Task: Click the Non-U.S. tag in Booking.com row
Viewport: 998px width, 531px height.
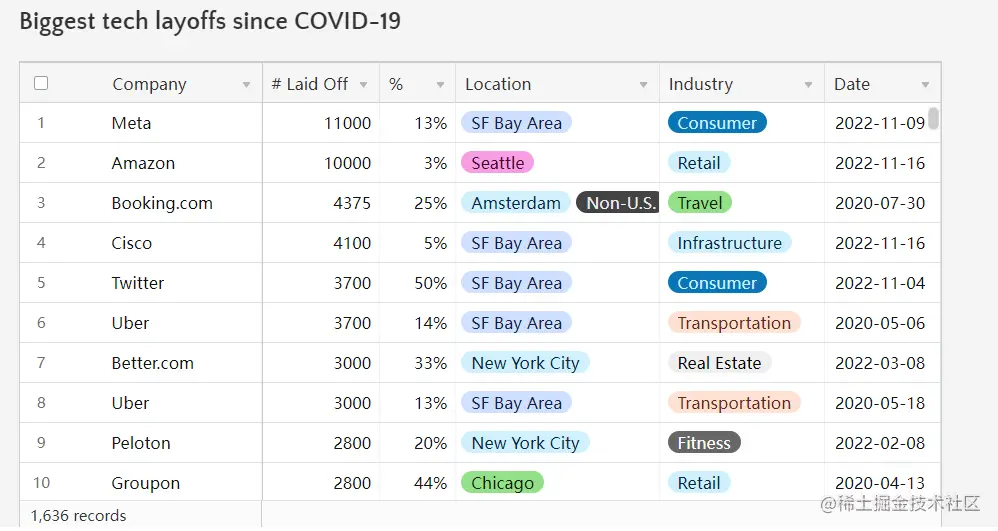Action: 617,203
